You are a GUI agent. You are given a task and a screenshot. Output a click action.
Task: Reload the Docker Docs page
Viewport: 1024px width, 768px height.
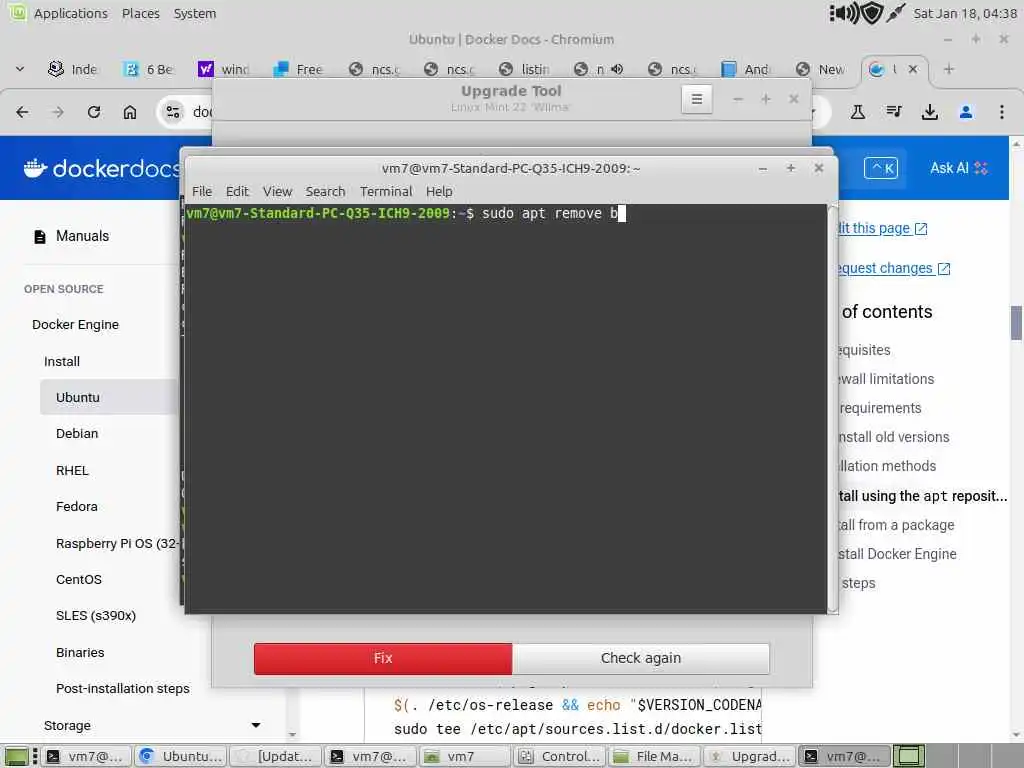tap(94, 112)
